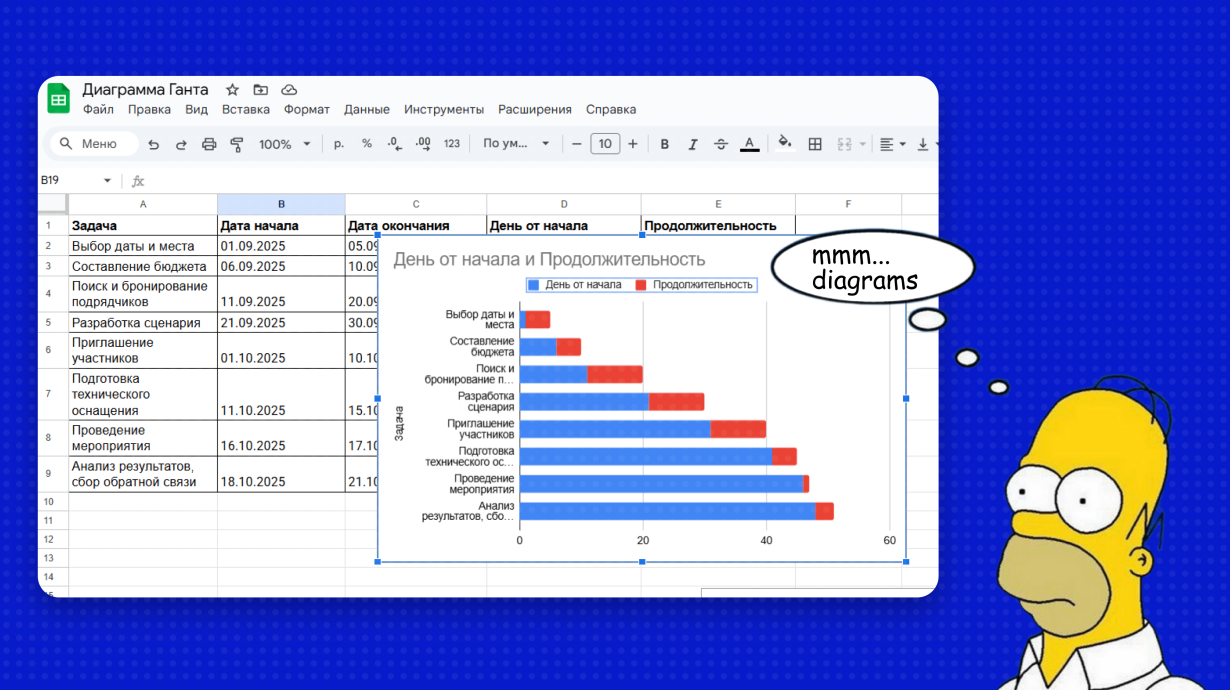Image resolution: width=1230 pixels, height=690 pixels.
Task: Click the redo arrow icon
Action: pos(181,144)
